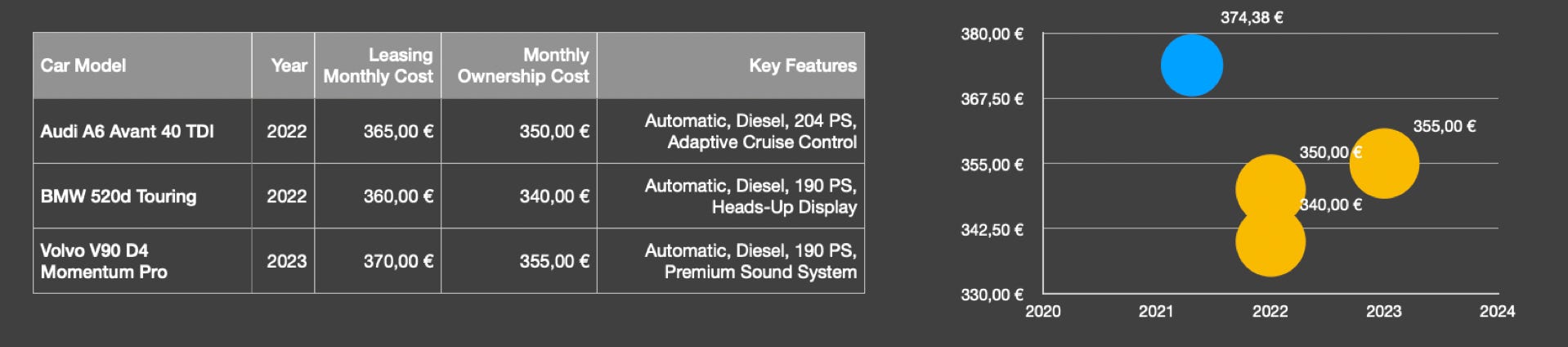
Task: Select the Year column header
Action: pyautogui.click(x=283, y=65)
